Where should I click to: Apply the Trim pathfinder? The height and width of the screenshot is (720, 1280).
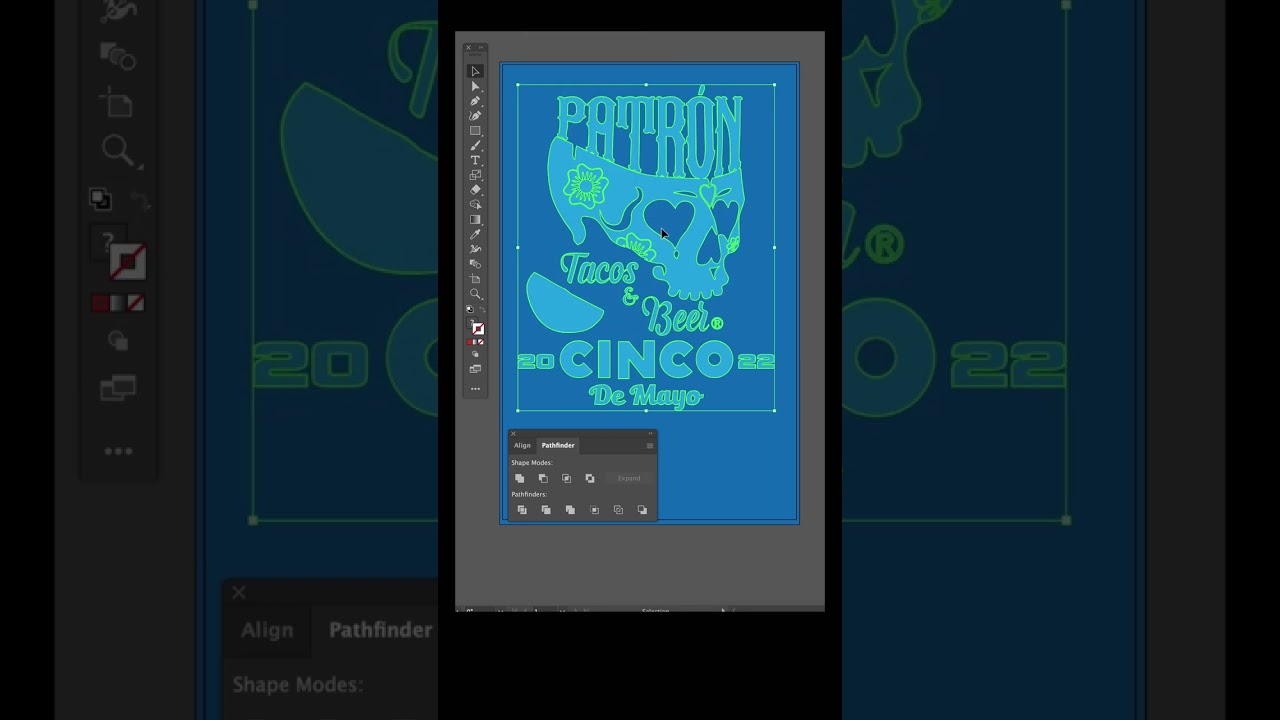point(546,510)
